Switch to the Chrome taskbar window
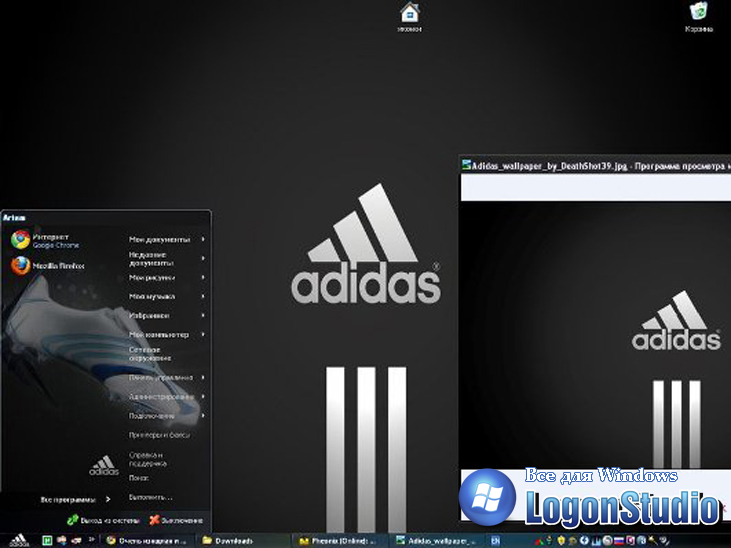 pyautogui.click(x=147, y=541)
